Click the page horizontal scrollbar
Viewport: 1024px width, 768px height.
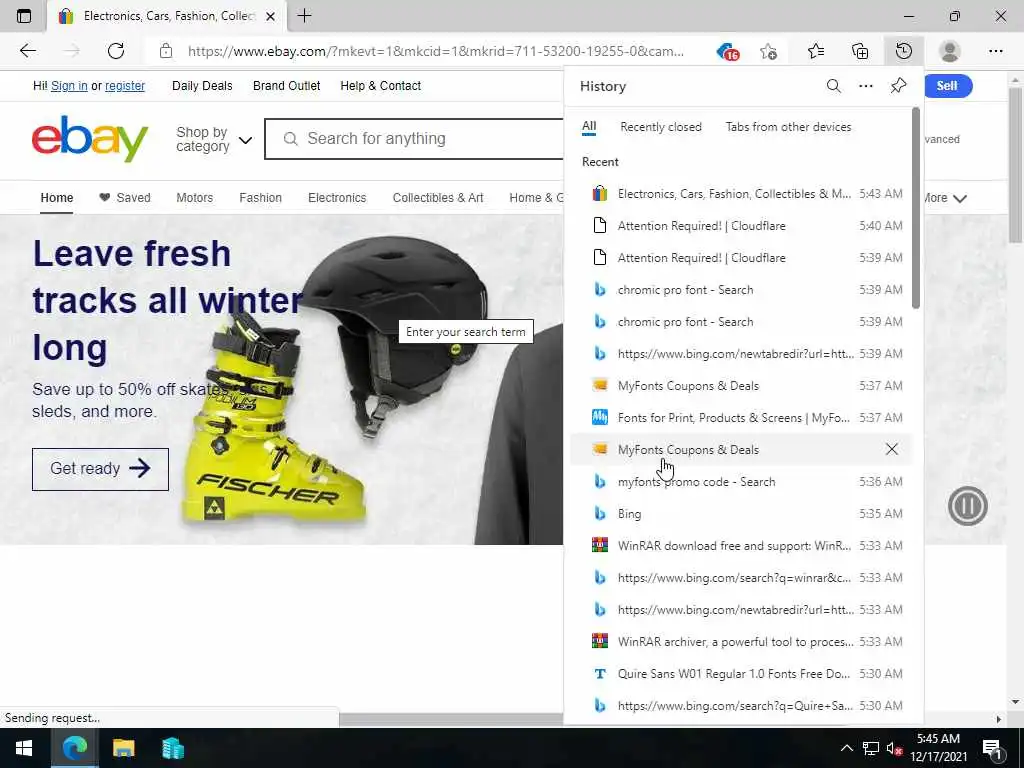pos(451,719)
